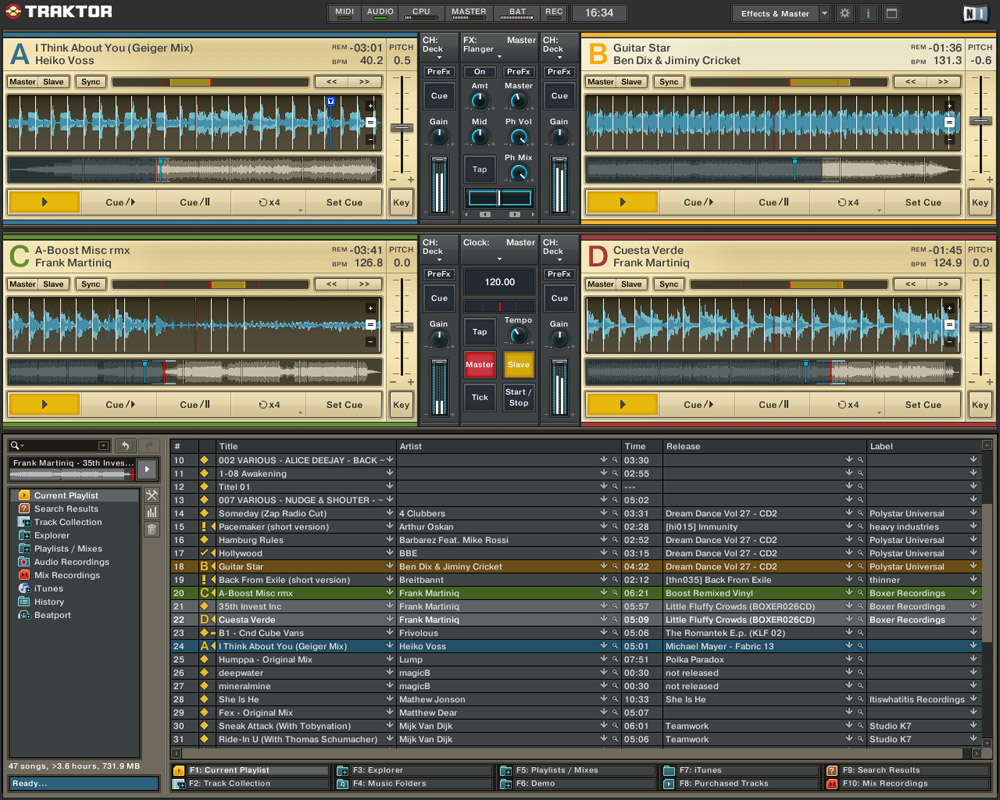Click the undo arrow next to the search field
The width and height of the screenshot is (1000, 800).
pos(125,446)
